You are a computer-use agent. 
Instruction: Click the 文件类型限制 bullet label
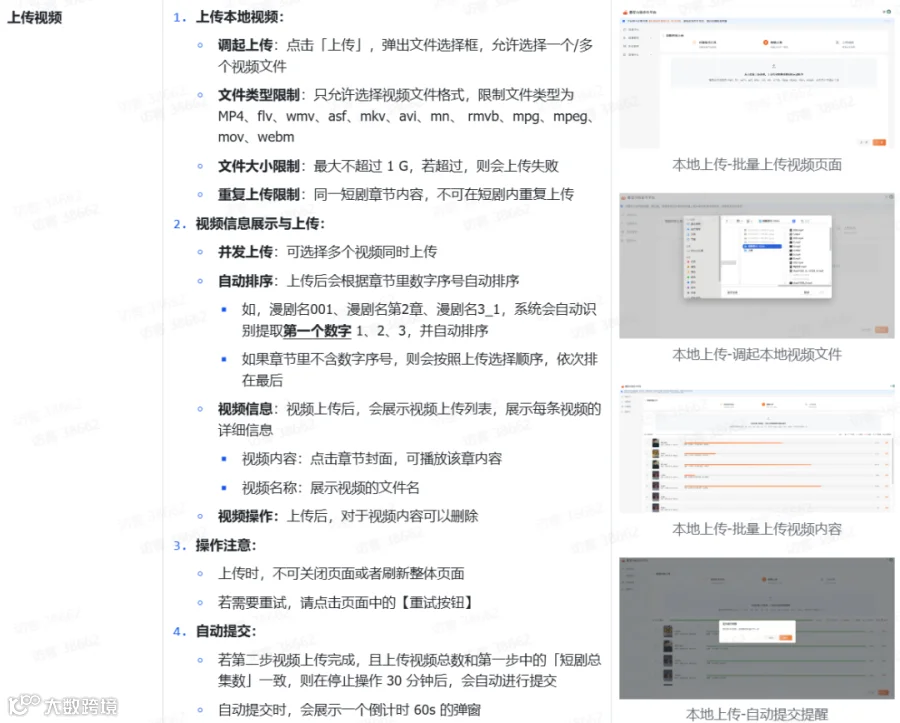258,95
